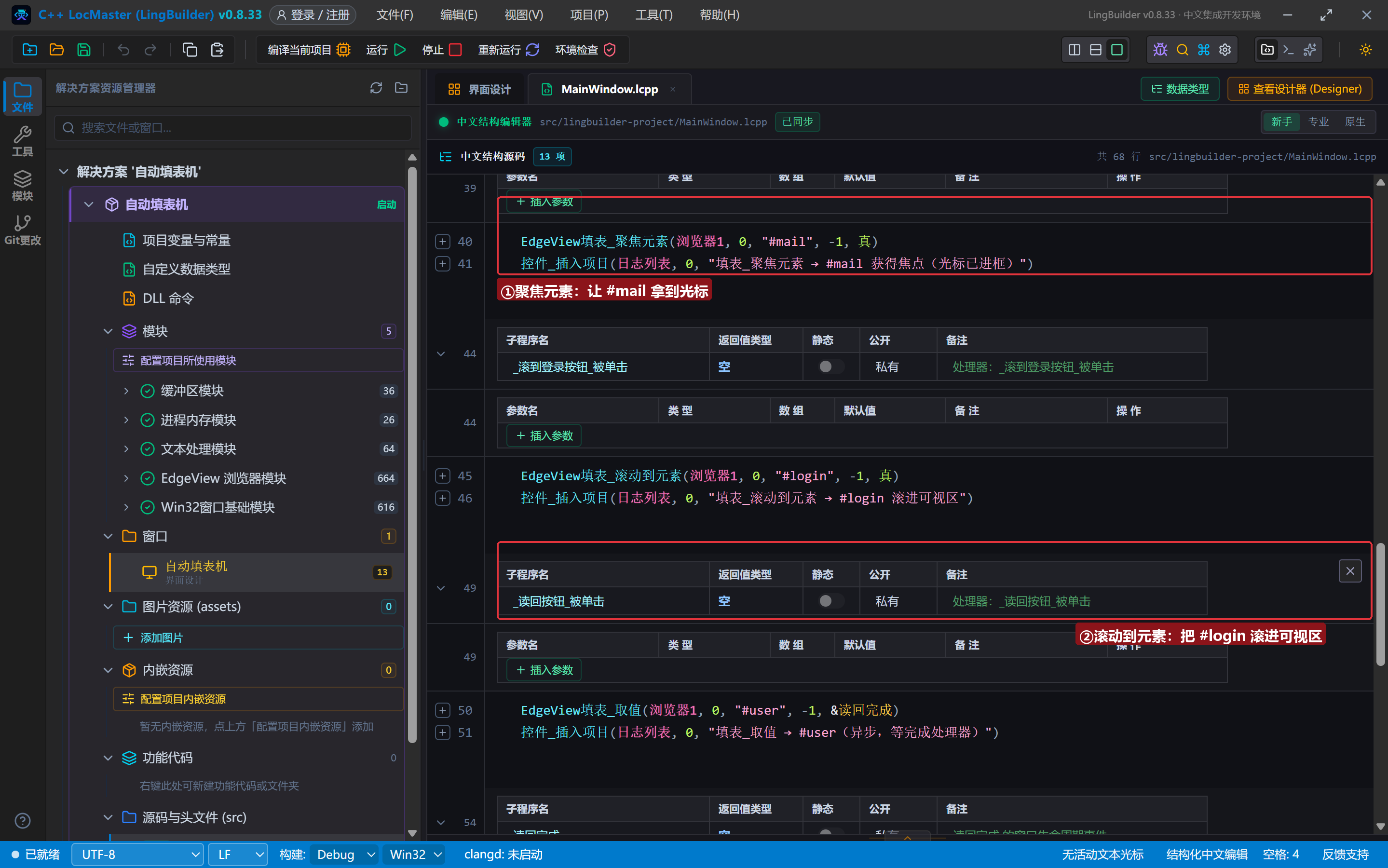Open the 文件(F) menu
1388x868 pixels.
tap(395, 15)
